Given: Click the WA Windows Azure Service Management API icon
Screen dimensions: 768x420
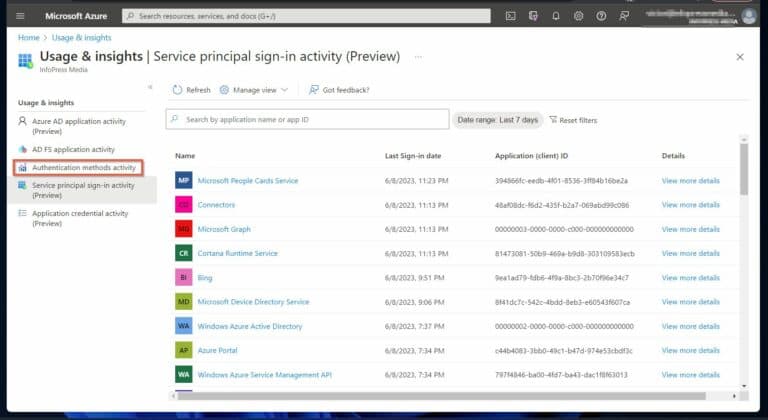Looking at the screenshot, I should click(184, 374).
